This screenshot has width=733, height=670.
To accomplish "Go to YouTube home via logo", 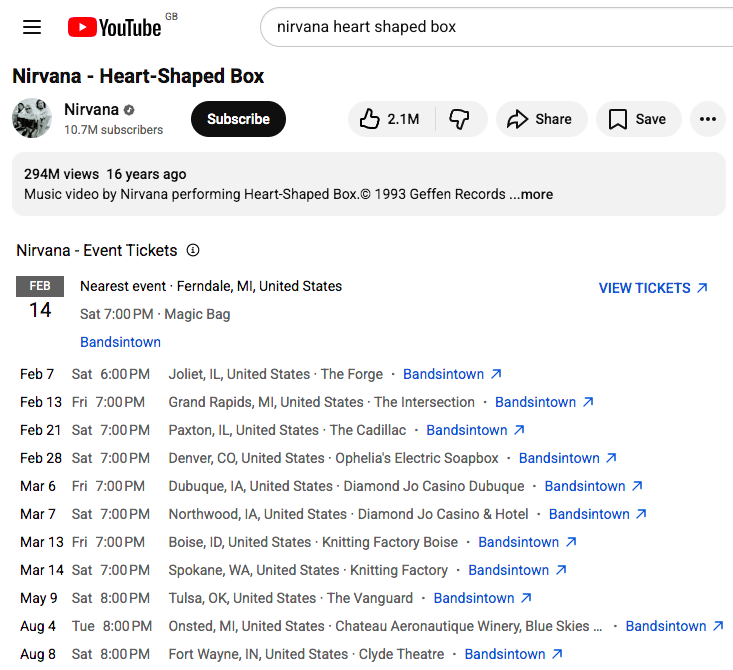I will click(x=115, y=27).
